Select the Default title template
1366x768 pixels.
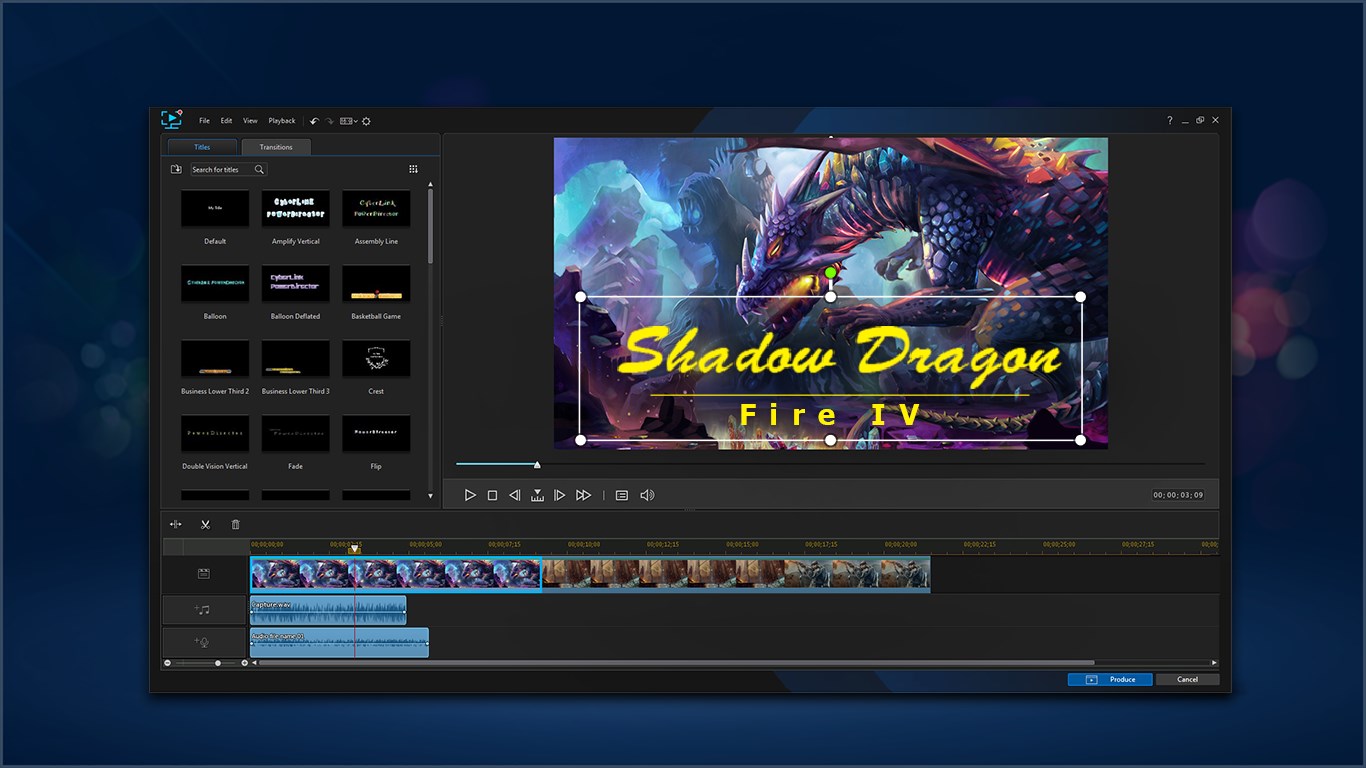[x=215, y=208]
